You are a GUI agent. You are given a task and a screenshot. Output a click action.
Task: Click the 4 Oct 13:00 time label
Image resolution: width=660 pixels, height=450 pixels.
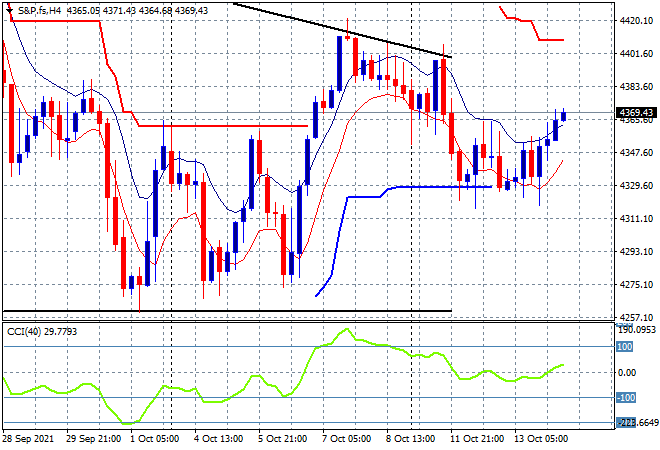(218, 439)
